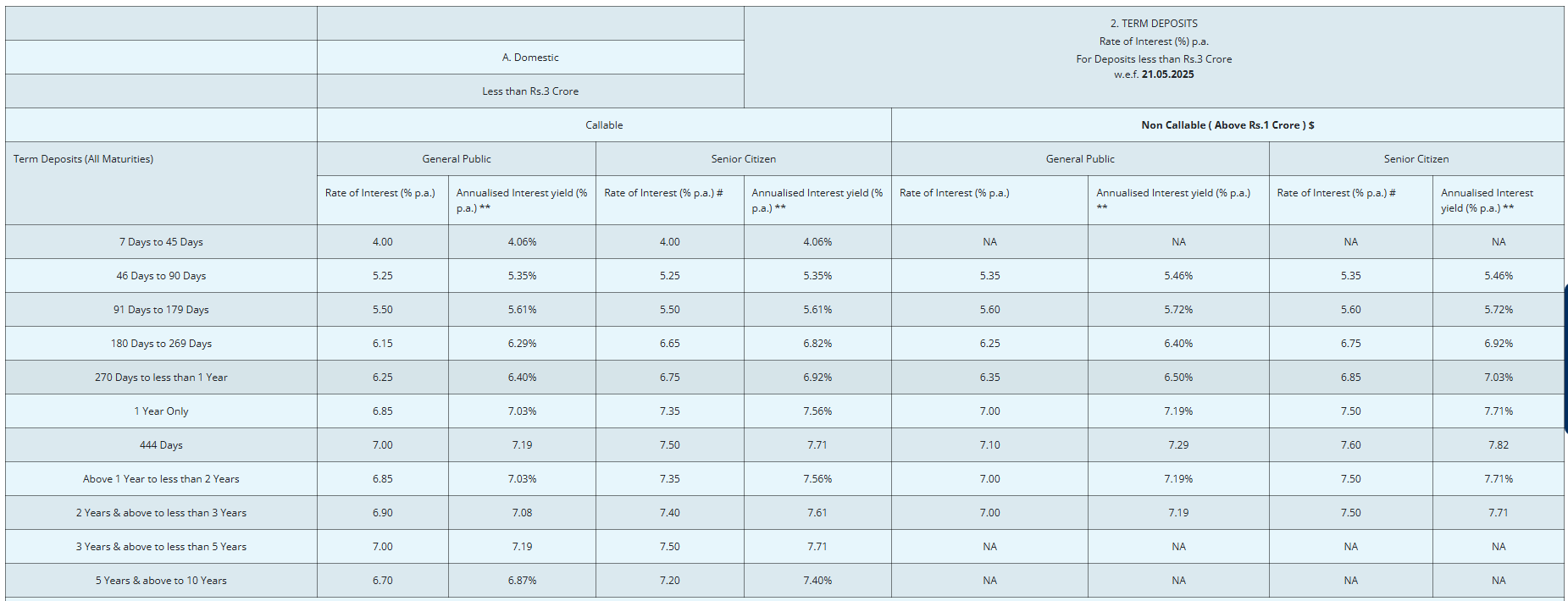Select the "Non Callable ( Above Rs.1 Crore ) $" header
The width and height of the screenshot is (1568, 601).
point(1227,125)
